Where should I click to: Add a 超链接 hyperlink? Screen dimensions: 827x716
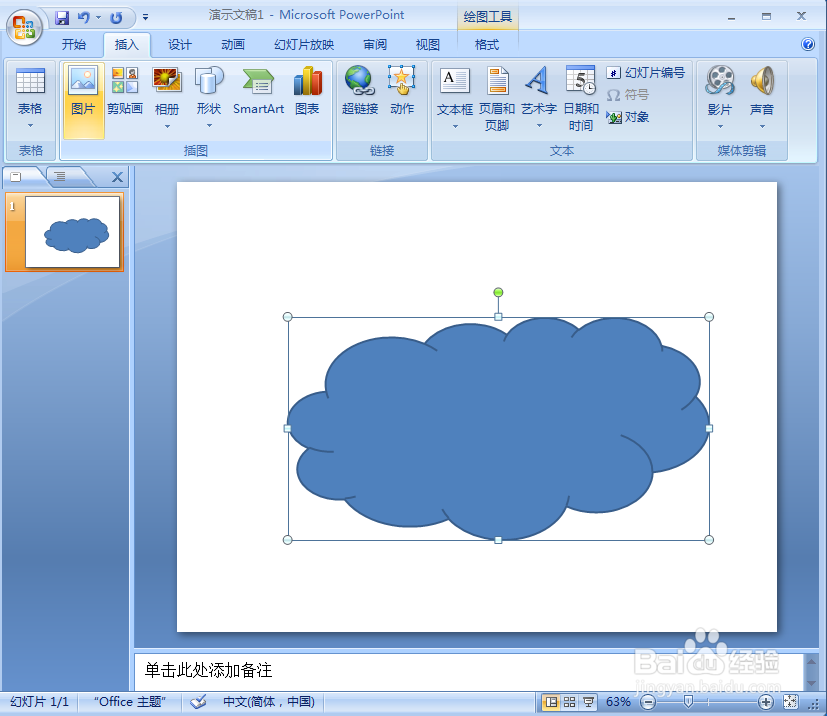[360, 92]
